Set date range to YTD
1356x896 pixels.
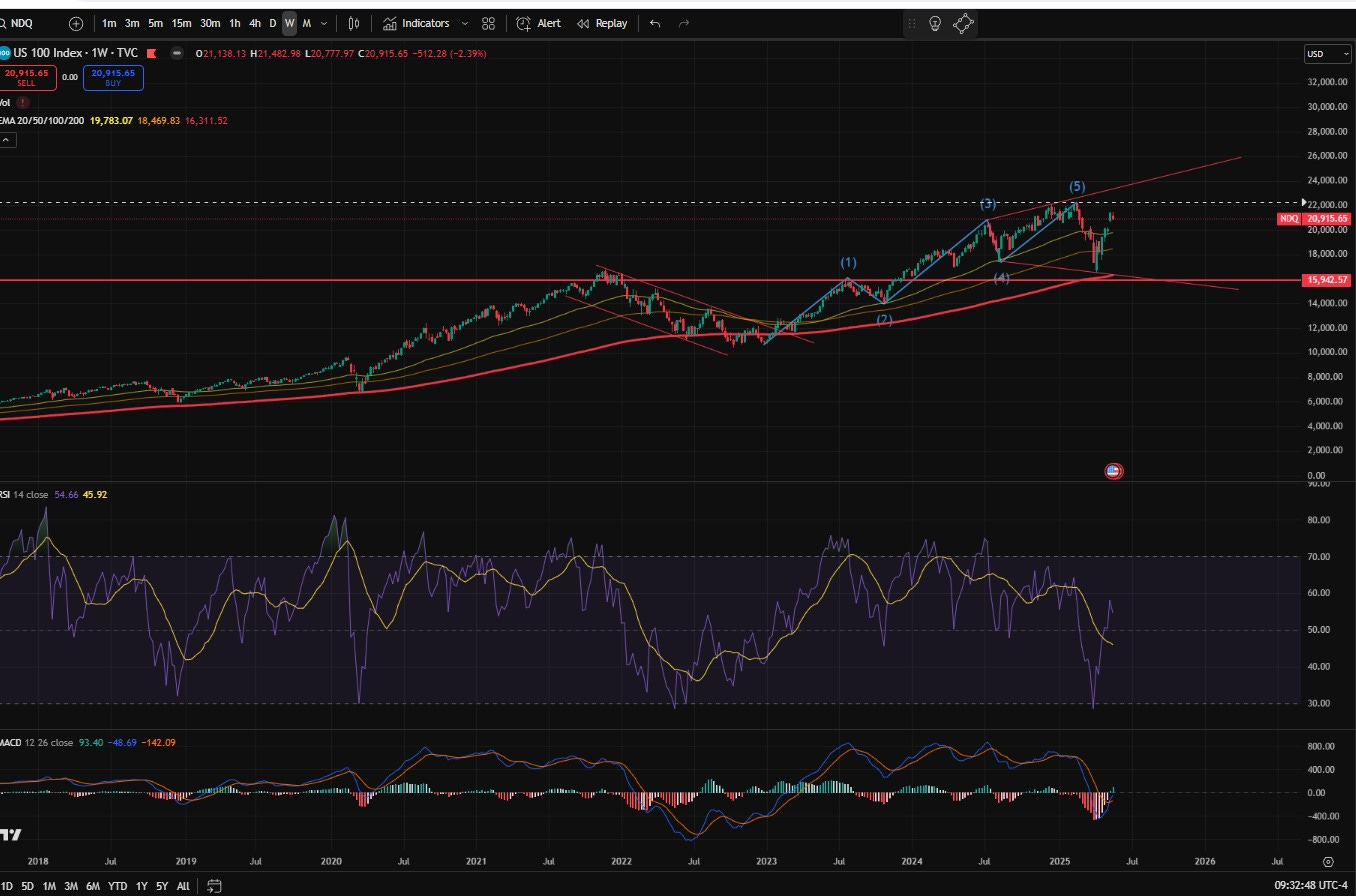118,886
